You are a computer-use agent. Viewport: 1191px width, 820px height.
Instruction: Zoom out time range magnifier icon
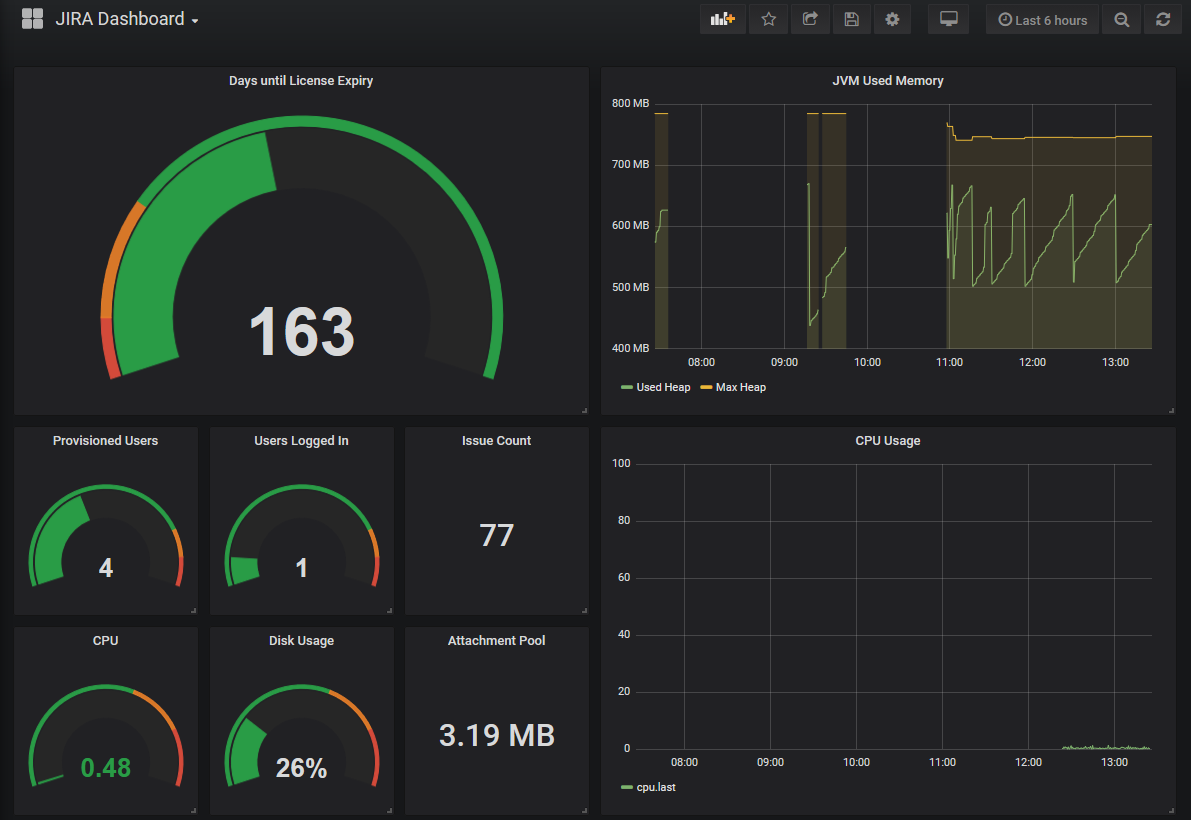[1122, 19]
